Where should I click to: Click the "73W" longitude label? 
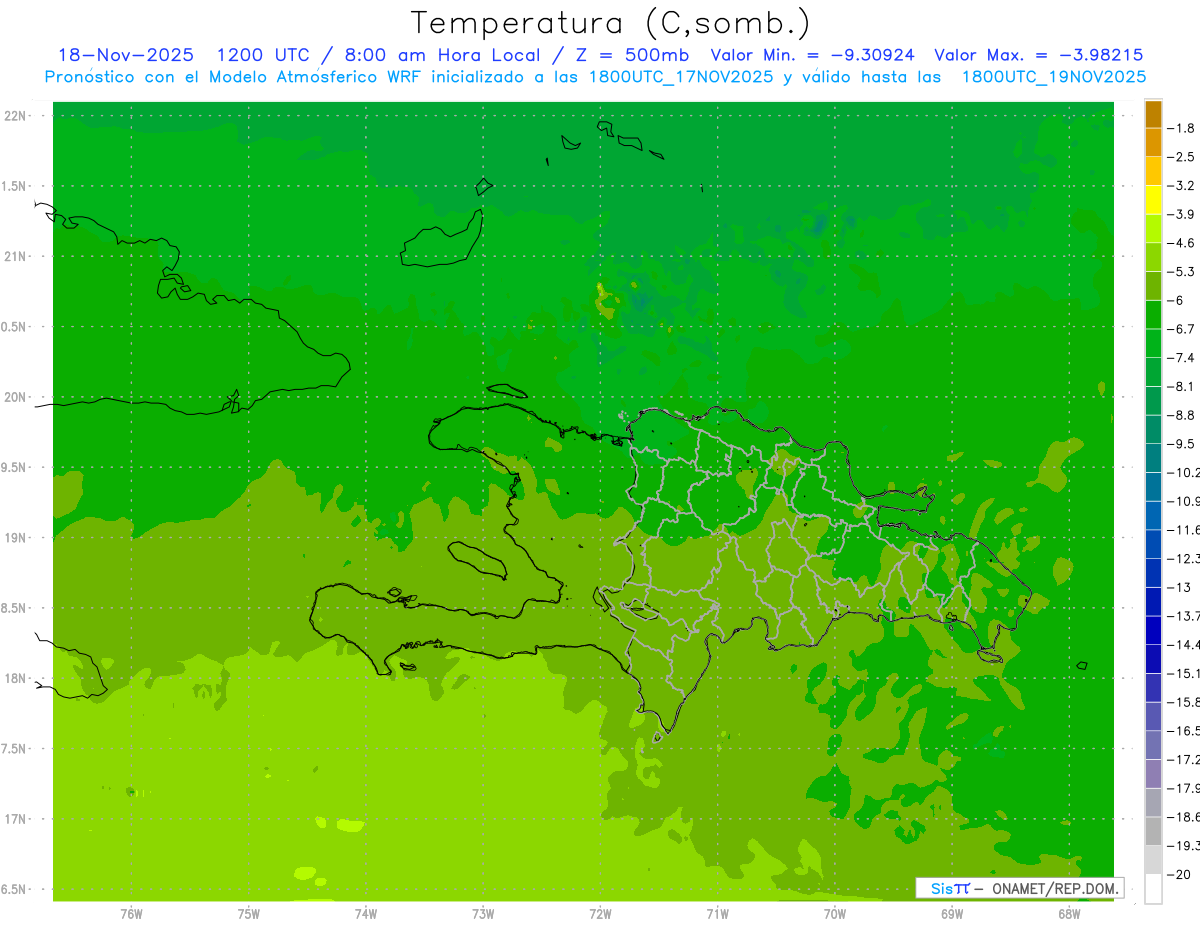coord(483,914)
